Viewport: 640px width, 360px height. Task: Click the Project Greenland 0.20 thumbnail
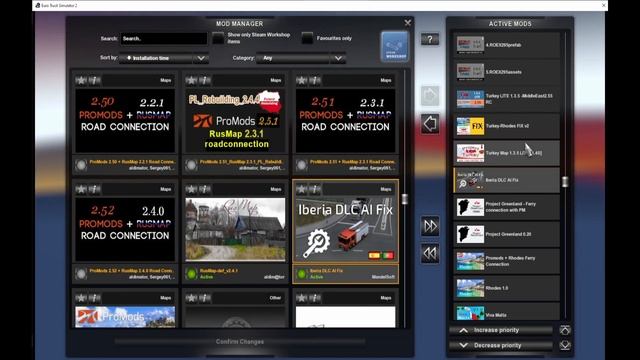470,234
